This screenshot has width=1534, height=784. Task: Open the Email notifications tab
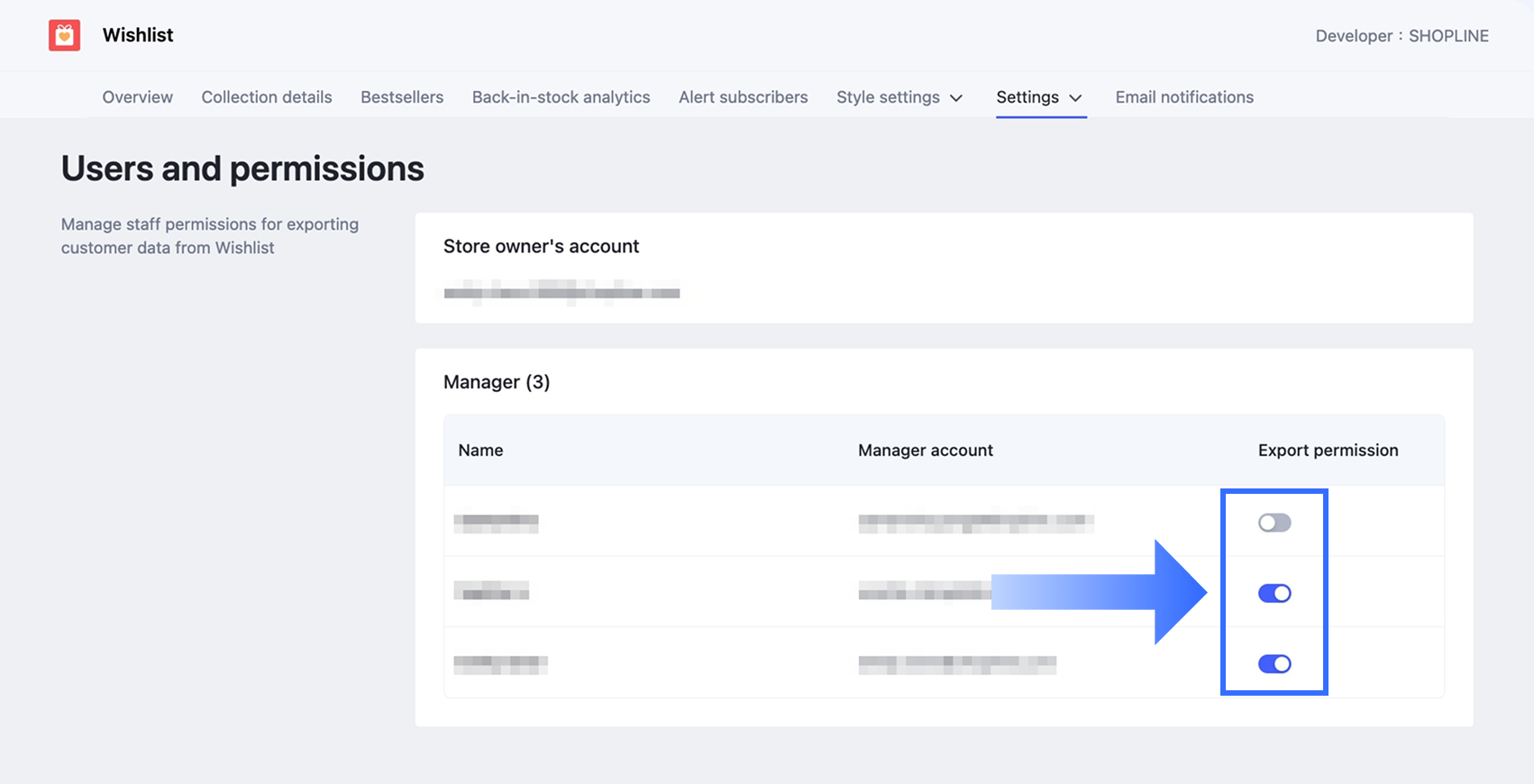[x=1184, y=97]
